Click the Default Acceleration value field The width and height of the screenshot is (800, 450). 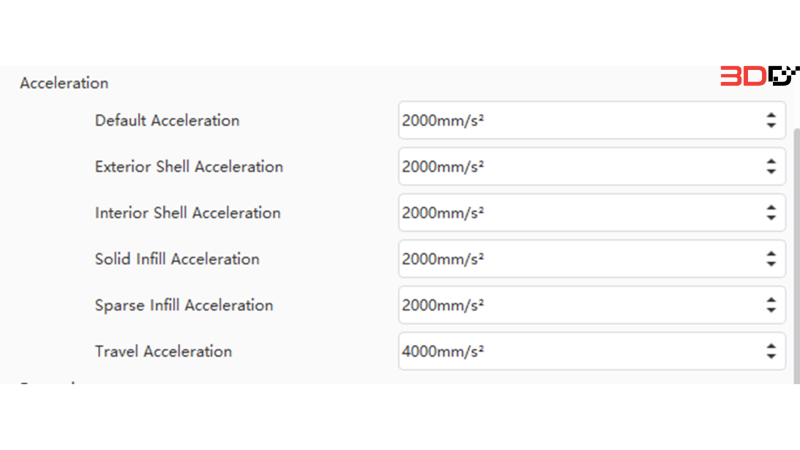(x=592, y=120)
